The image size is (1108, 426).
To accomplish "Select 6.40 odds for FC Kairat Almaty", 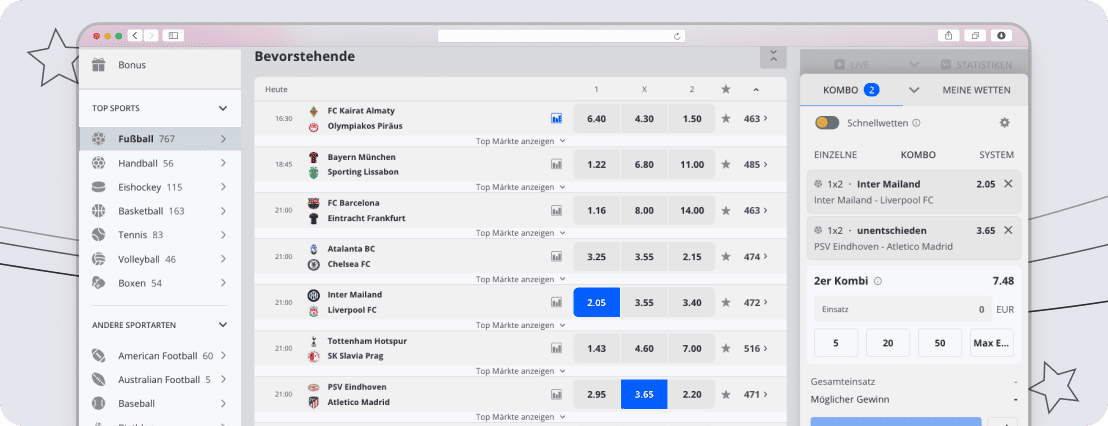I will (x=596, y=118).
